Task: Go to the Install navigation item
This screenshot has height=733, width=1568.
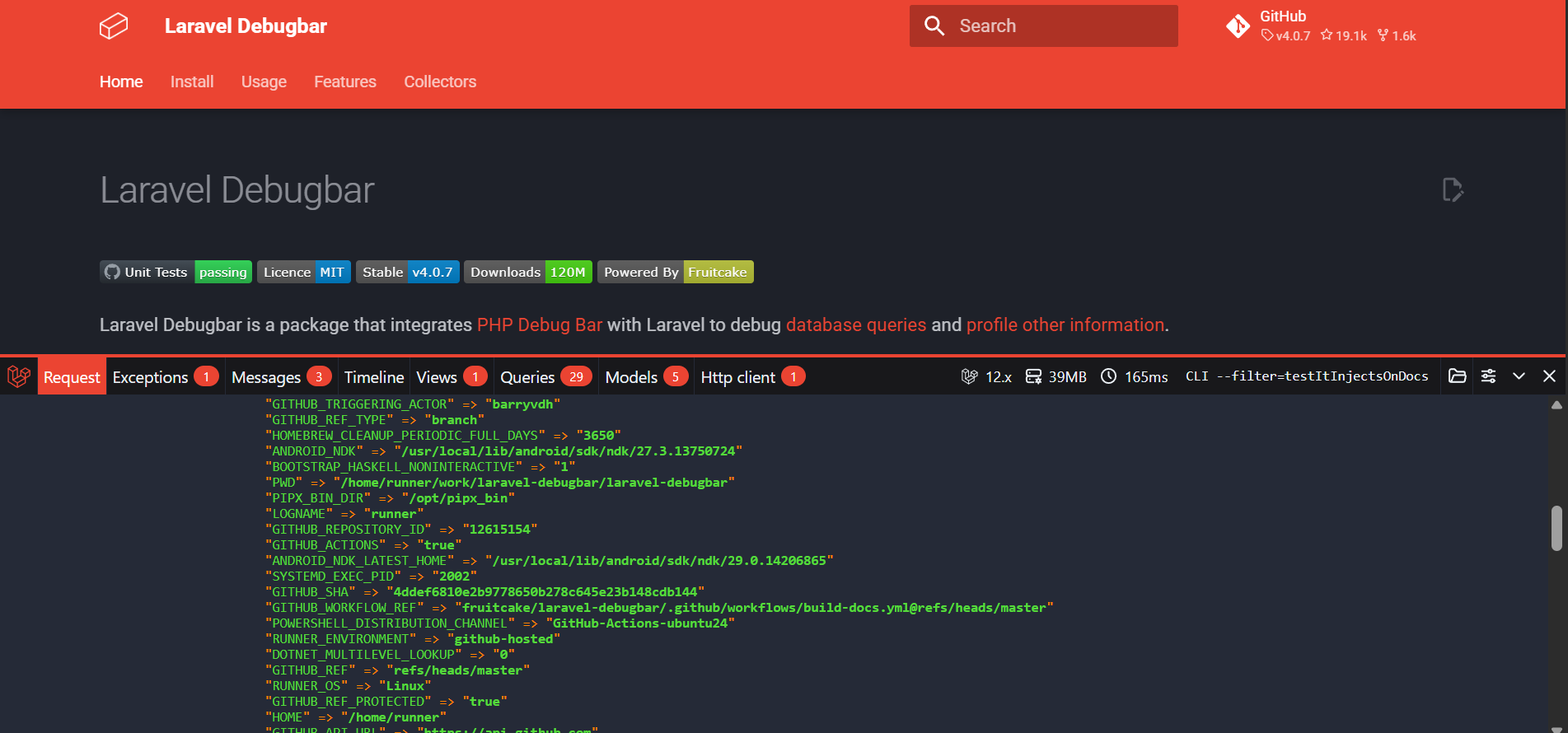Action: point(192,82)
